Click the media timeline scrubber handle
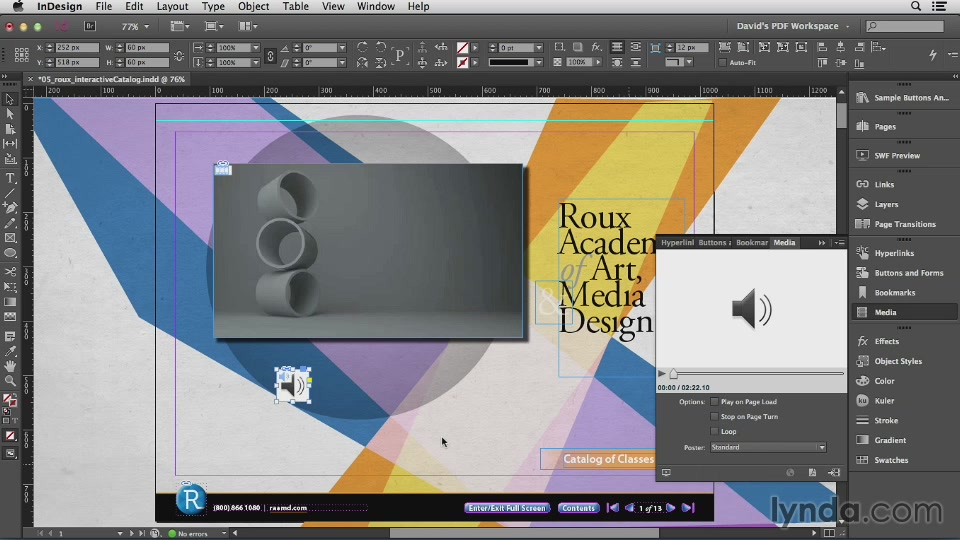960x540 pixels. [x=673, y=373]
